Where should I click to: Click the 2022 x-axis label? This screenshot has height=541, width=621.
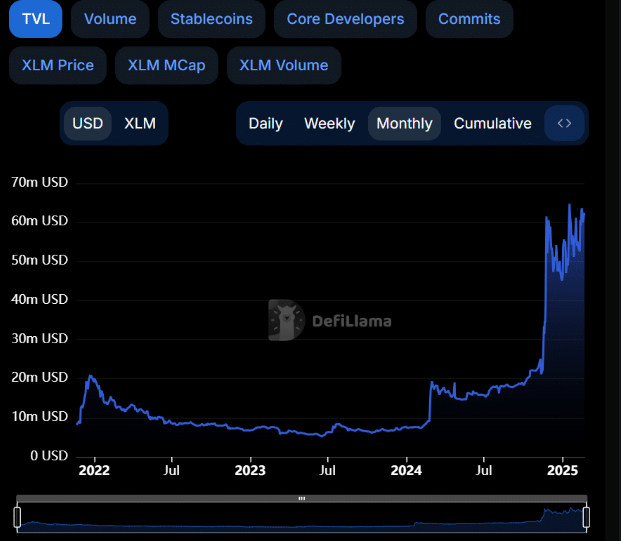click(94, 471)
